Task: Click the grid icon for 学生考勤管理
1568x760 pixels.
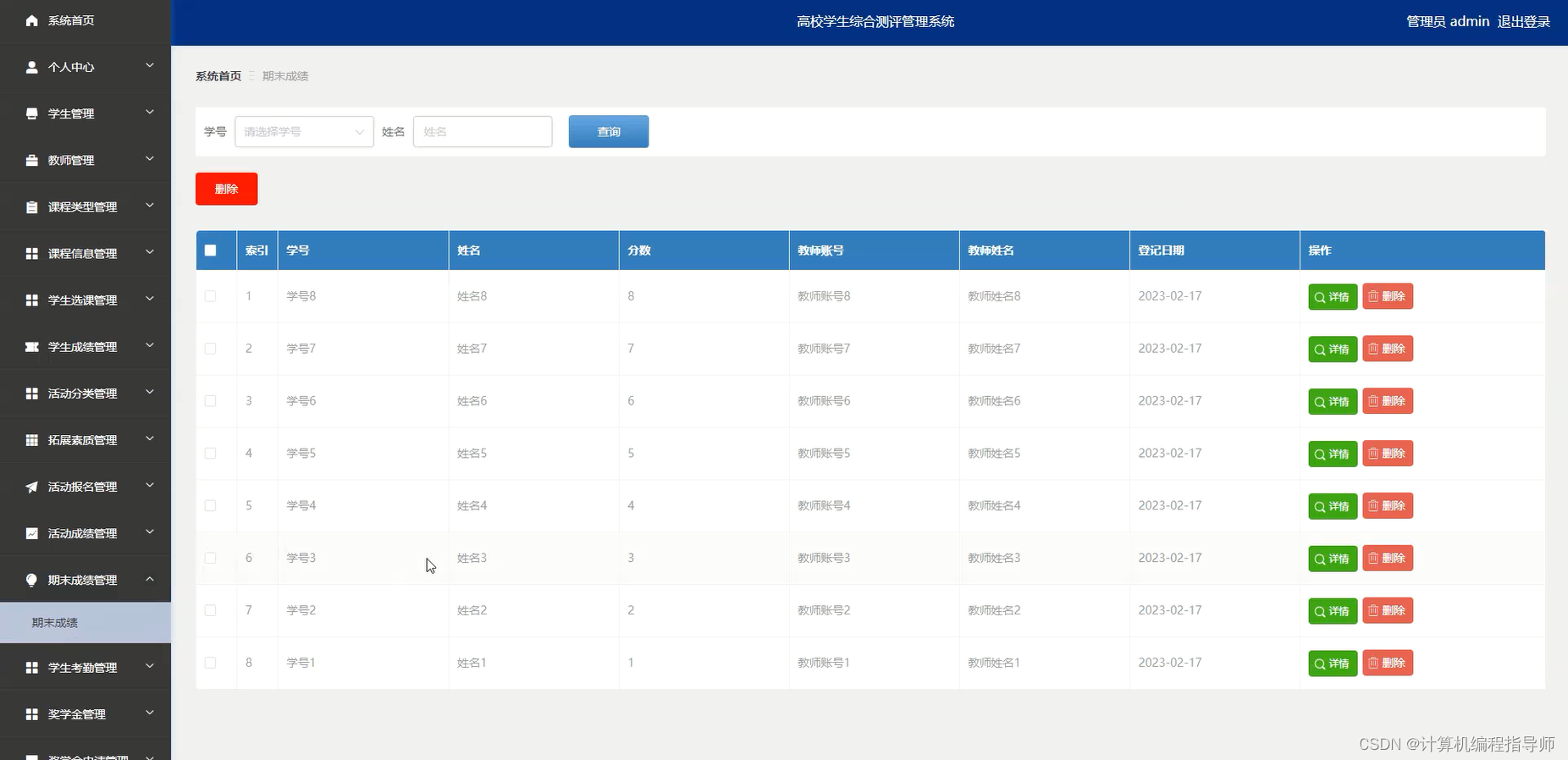Action: point(31,668)
